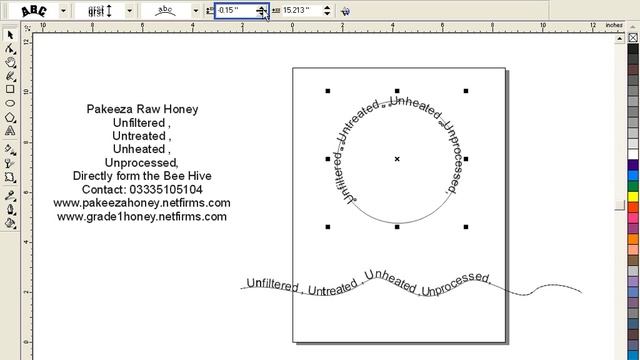The image size is (640, 360).
Task: Click the vertical scrollbar thumb
Action: point(620,205)
